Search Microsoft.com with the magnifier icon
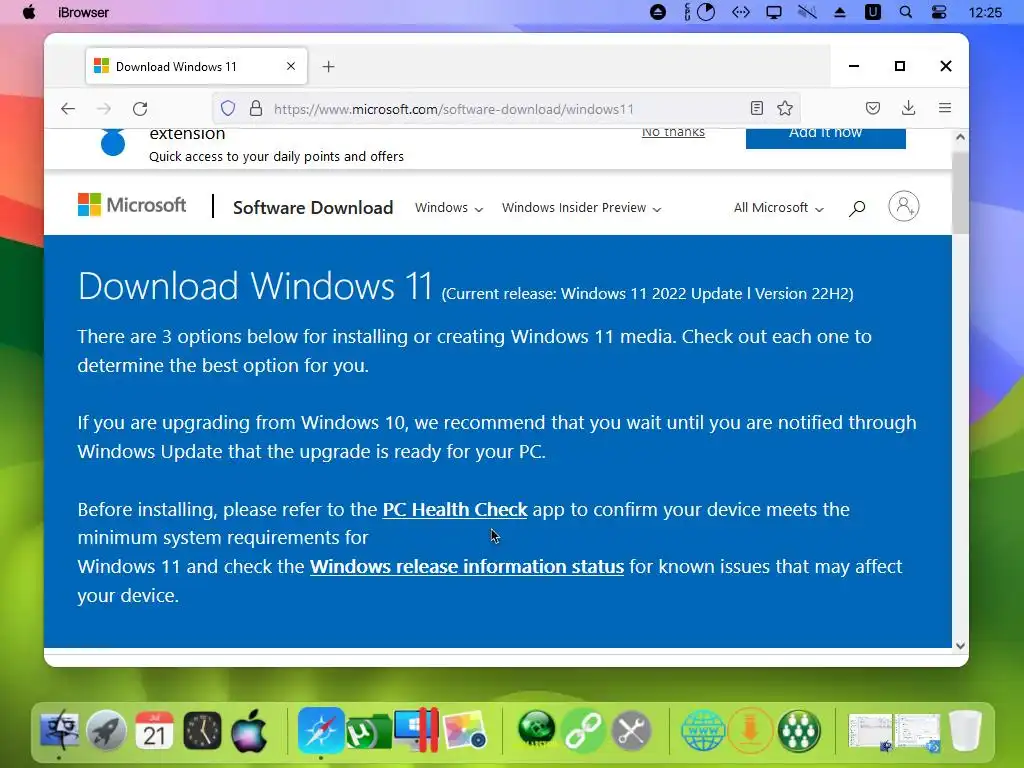 click(x=857, y=208)
